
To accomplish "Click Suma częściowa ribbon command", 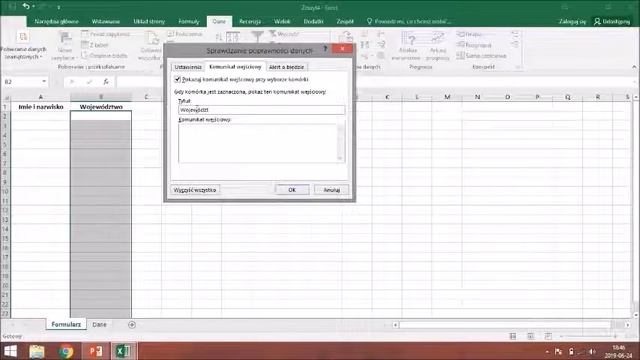I will (482, 56).
